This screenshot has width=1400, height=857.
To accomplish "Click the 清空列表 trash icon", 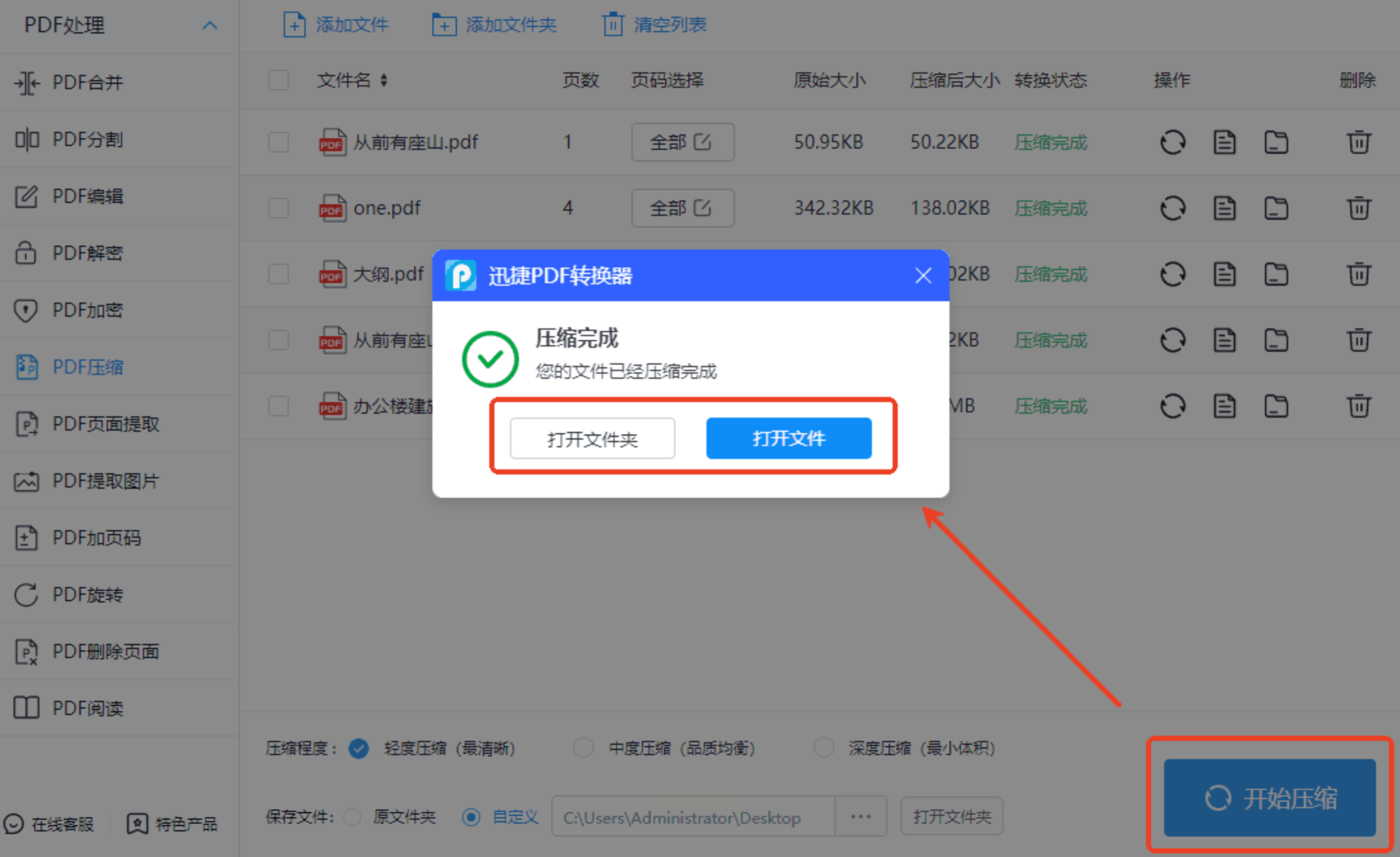I will (x=612, y=25).
